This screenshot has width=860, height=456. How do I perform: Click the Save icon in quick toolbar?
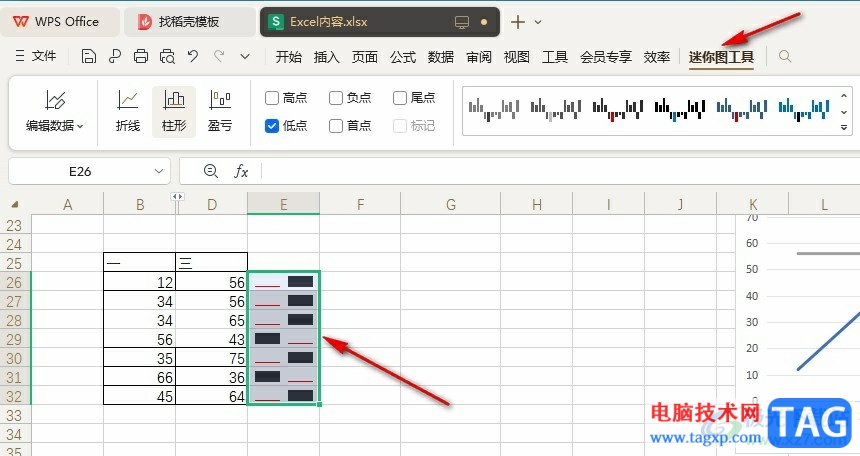88,56
